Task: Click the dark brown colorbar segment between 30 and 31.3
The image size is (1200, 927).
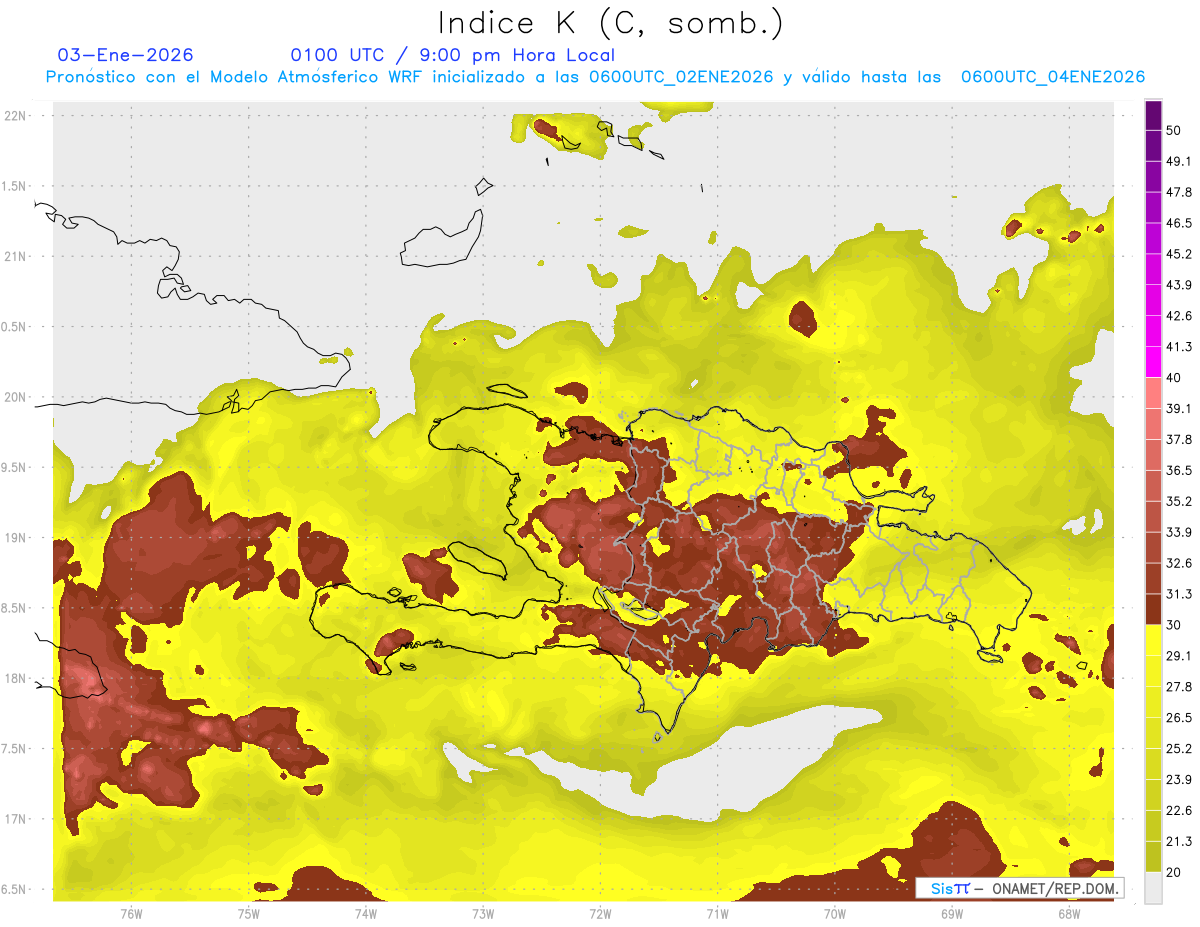Action: [1153, 609]
